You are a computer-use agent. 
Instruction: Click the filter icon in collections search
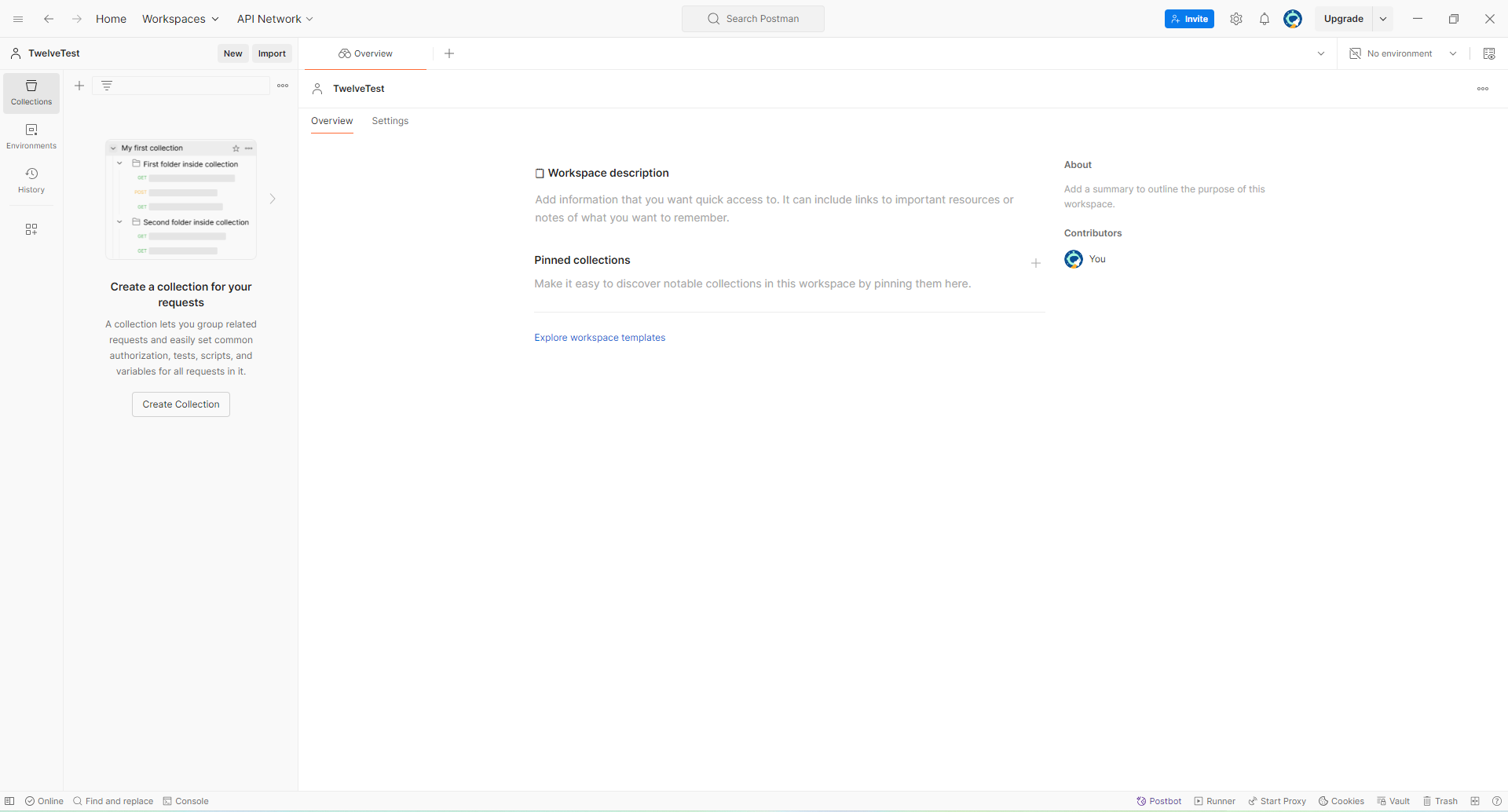[x=107, y=86]
